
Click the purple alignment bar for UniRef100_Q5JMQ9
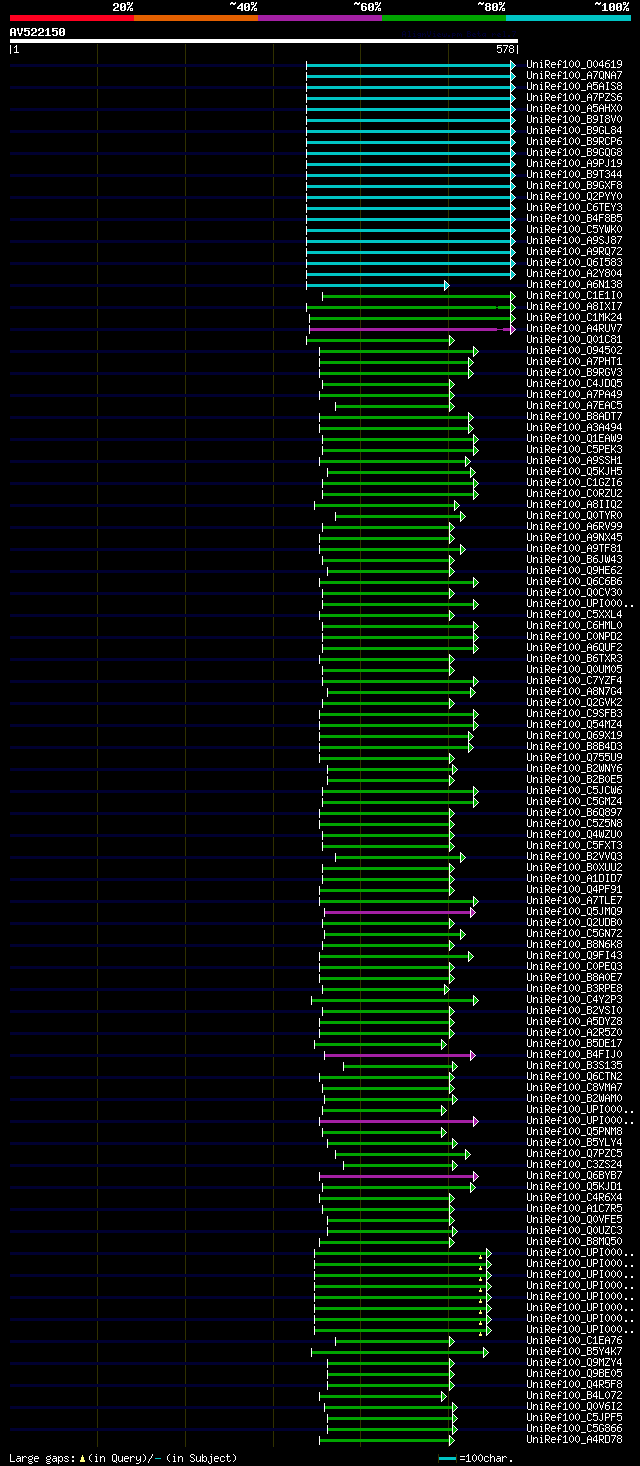click(x=398, y=912)
